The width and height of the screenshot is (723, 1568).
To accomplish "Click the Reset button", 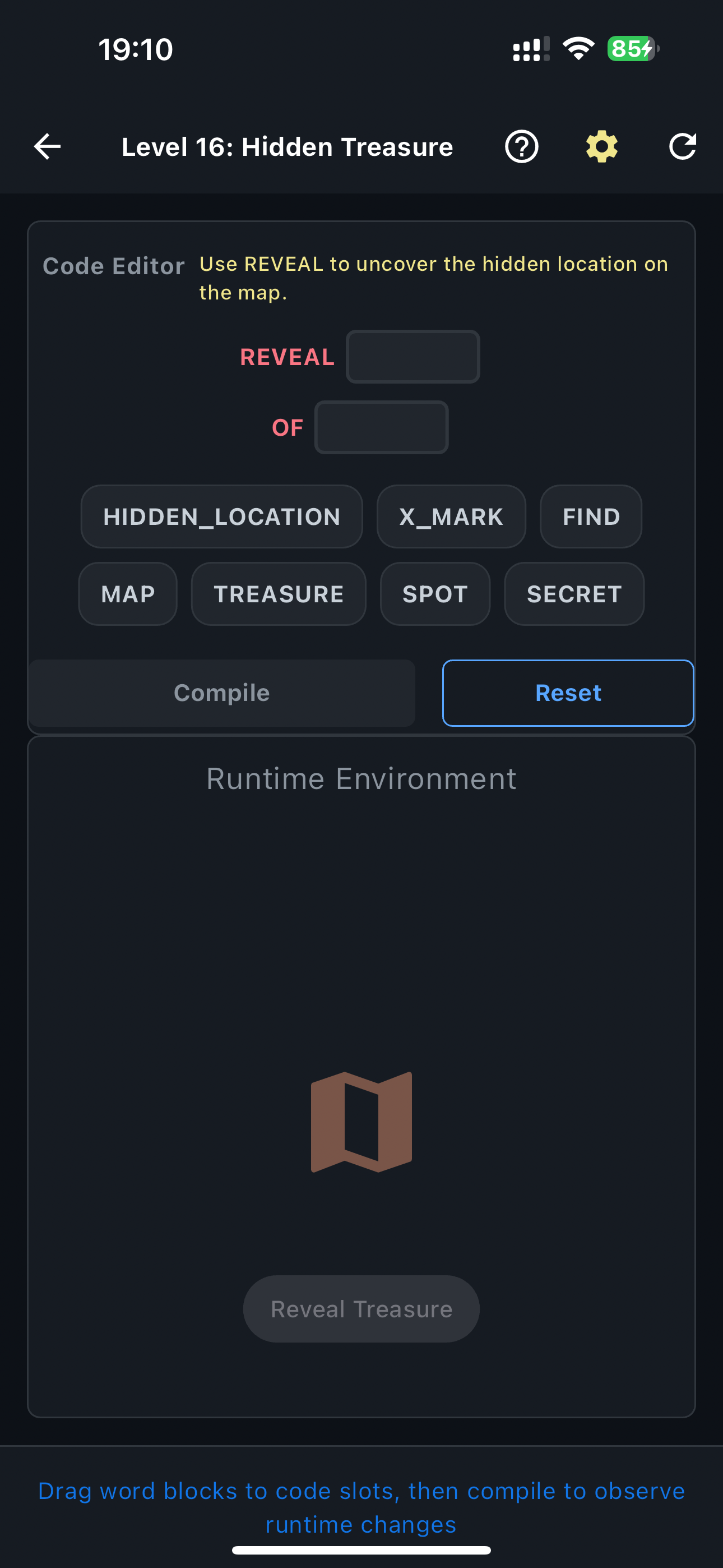I will coord(568,693).
